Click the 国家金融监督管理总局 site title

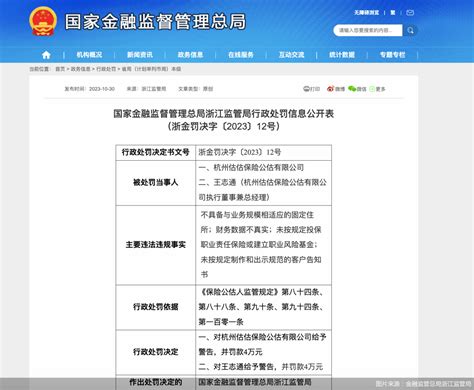(155, 21)
